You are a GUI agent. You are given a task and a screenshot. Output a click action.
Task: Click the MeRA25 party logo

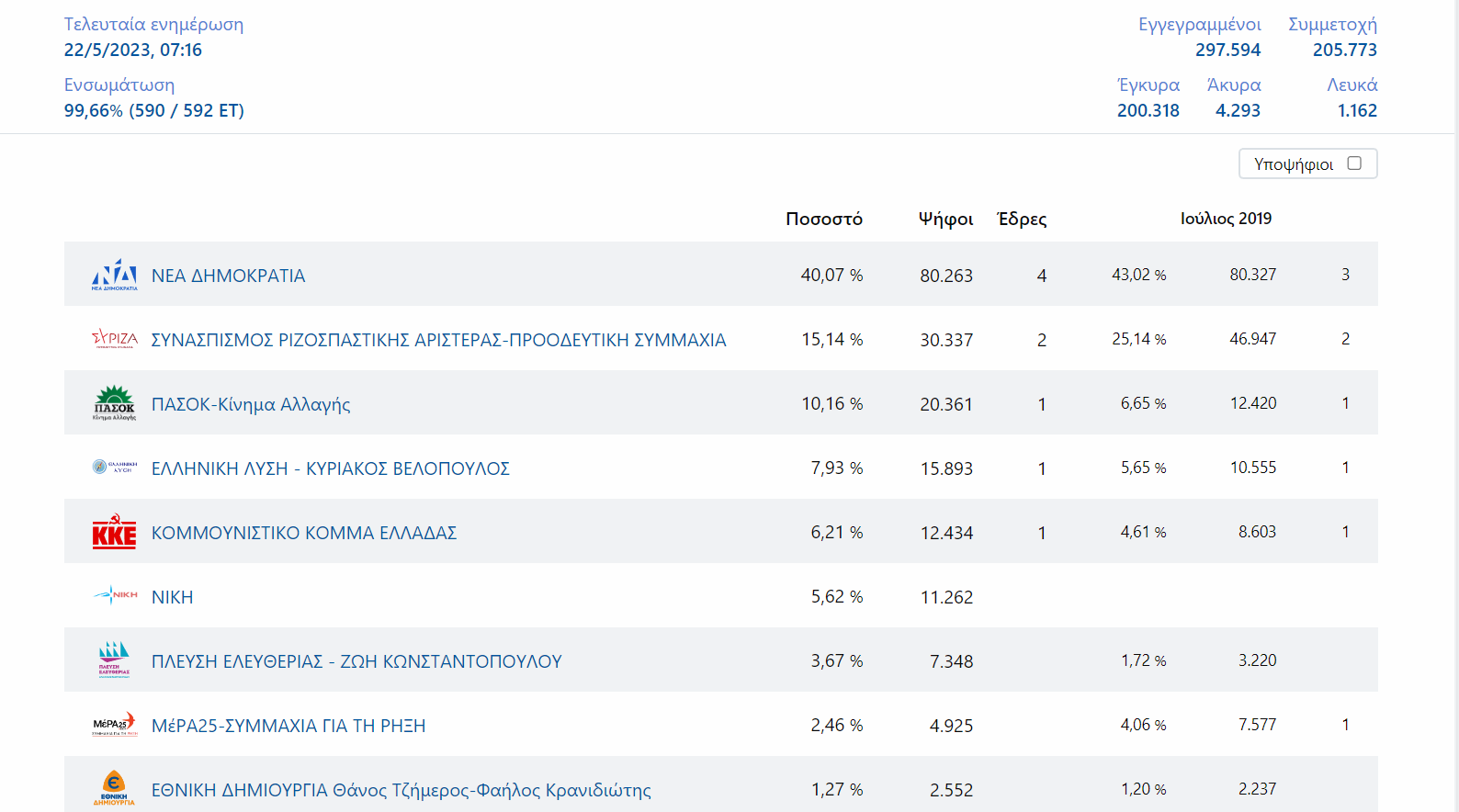114,725
